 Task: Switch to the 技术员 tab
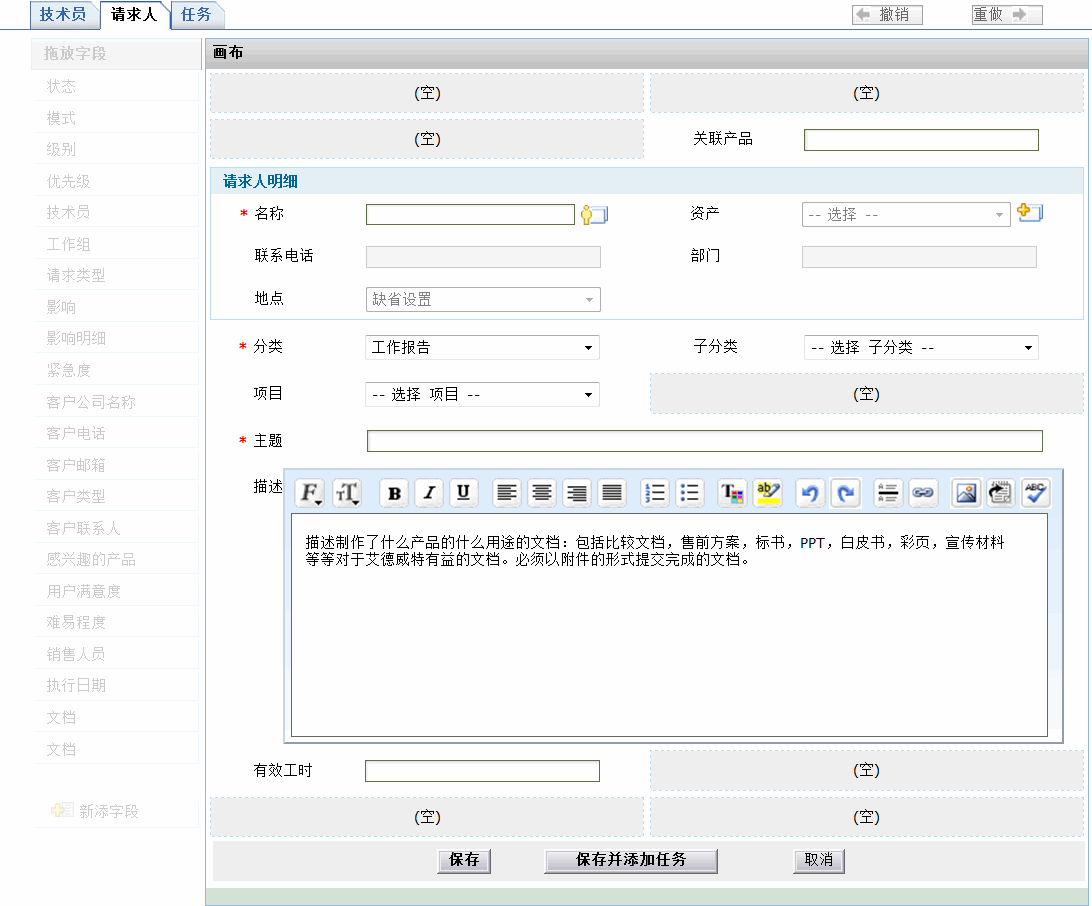(x=63, y=14)
